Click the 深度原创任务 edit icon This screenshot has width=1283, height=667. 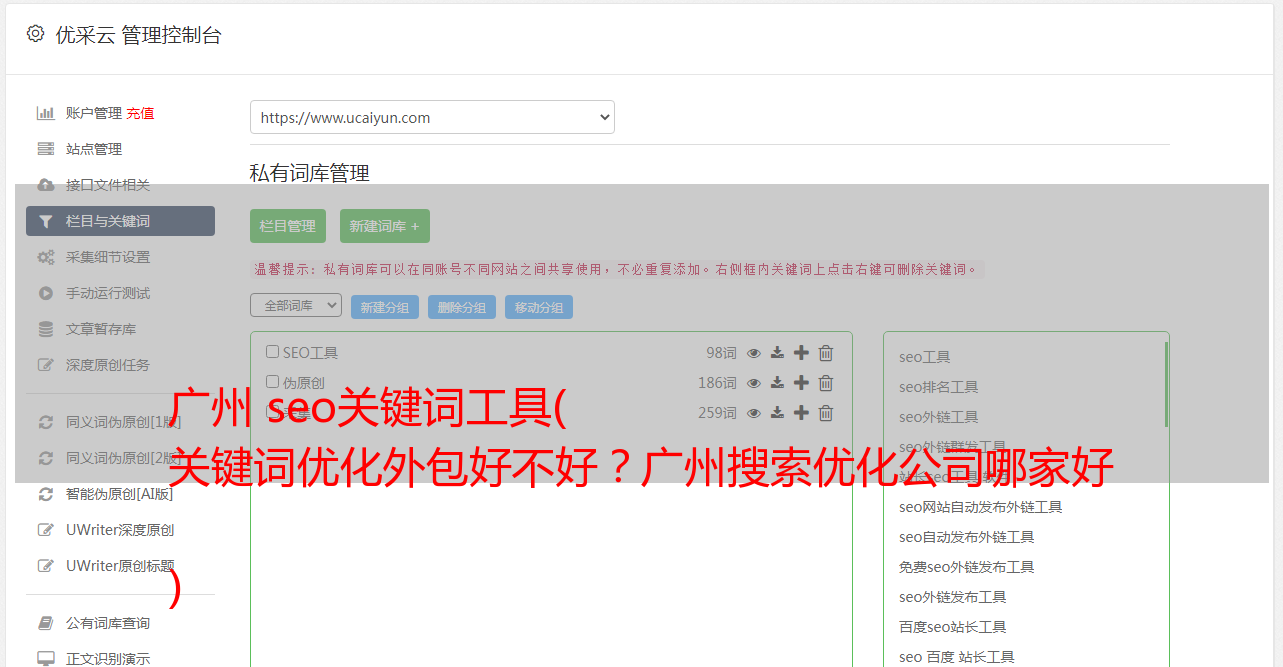[46, 365]
